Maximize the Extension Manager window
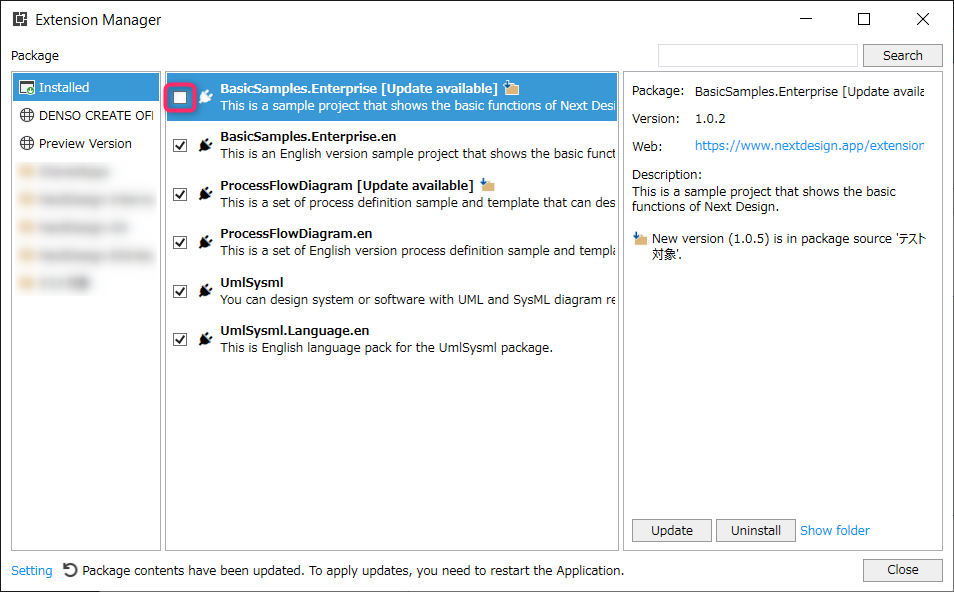 click(x=864, y=19)
